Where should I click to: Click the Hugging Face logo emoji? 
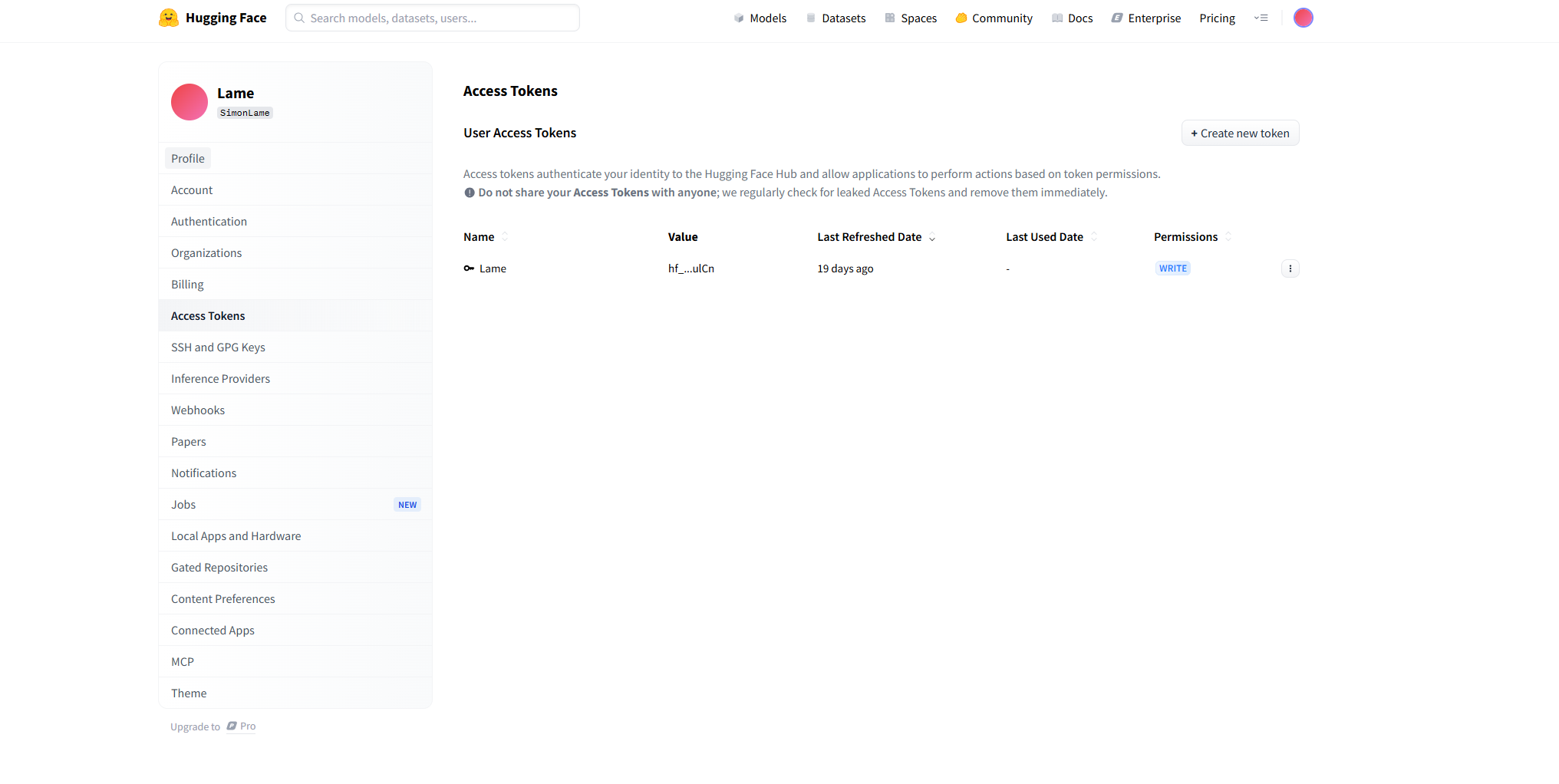point(168,18)
